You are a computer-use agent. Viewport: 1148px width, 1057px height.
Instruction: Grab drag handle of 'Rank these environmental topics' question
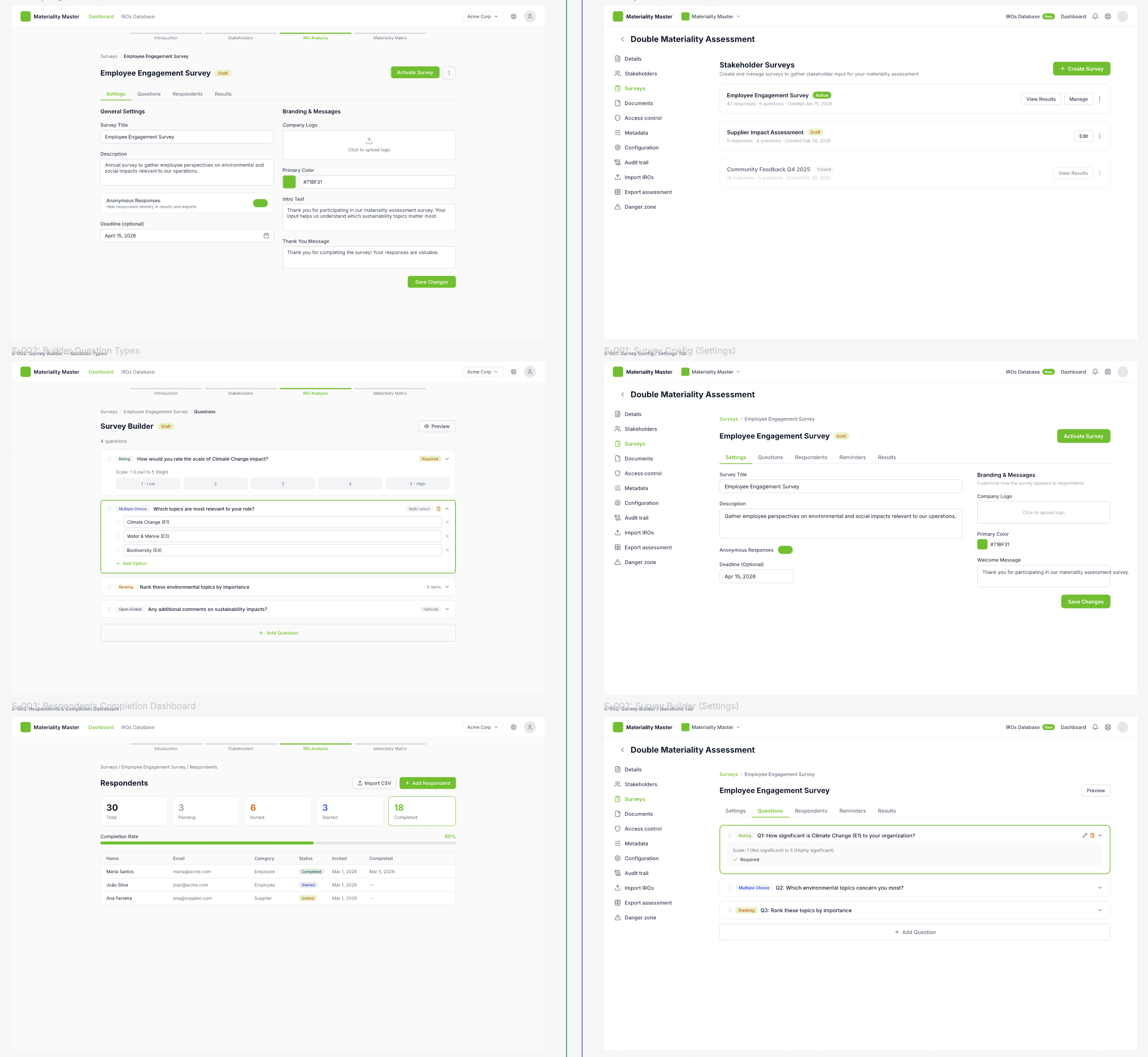pos(109,587)
